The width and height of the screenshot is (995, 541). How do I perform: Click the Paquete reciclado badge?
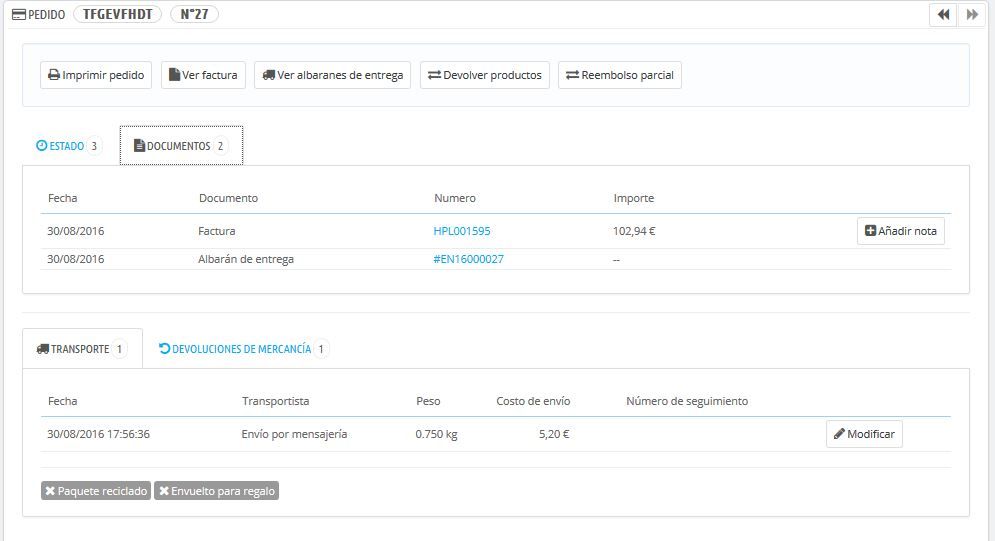tap(96, 491)
